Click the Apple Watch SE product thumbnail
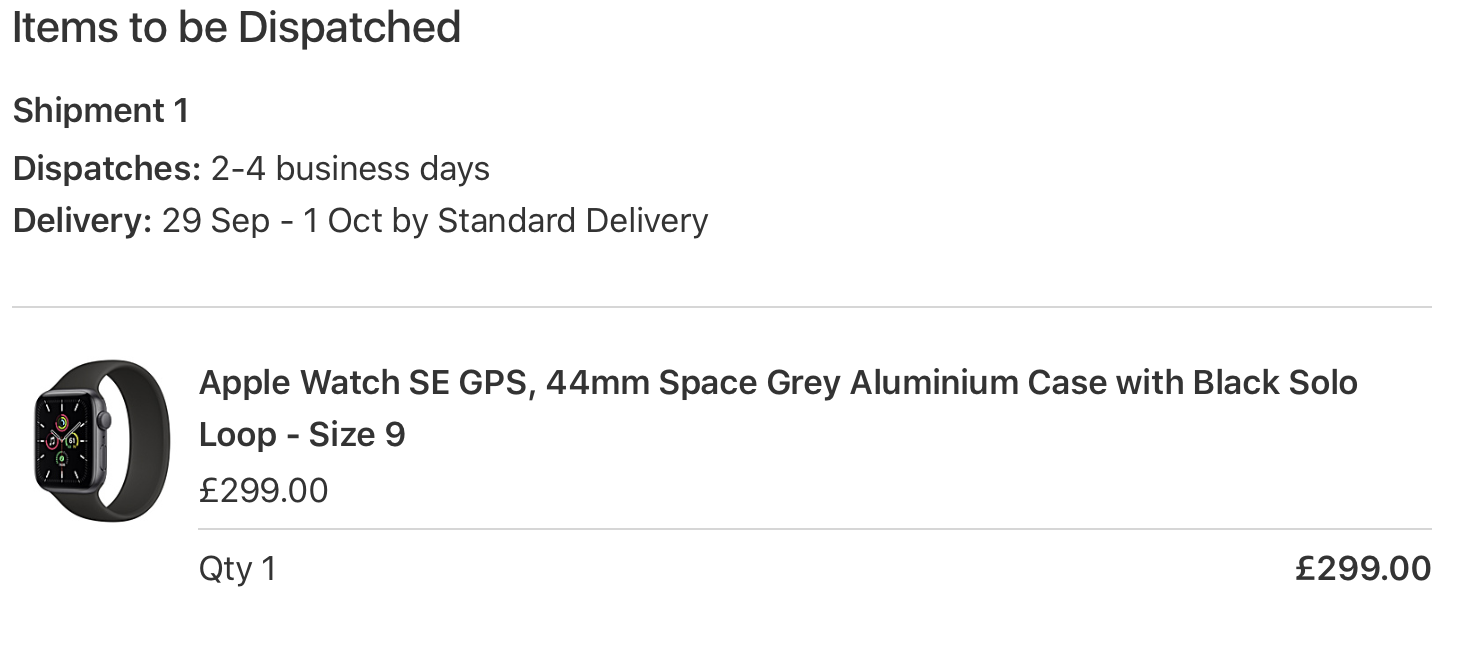 [x=102, y=440]
